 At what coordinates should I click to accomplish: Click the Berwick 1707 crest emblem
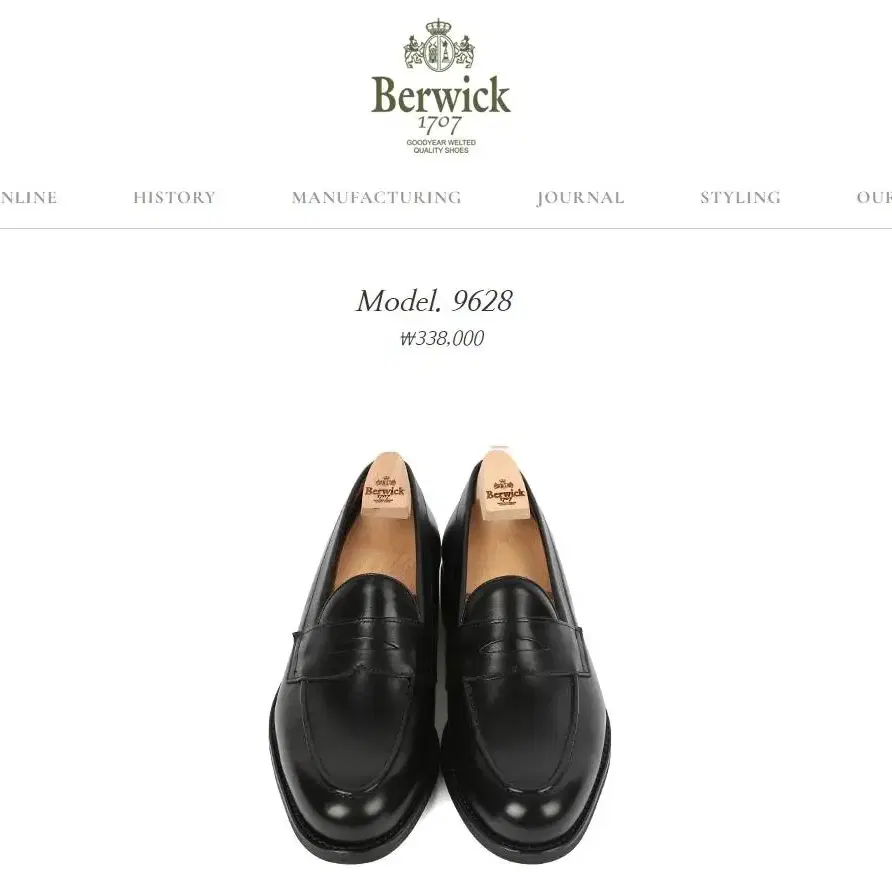pos(439,45)
